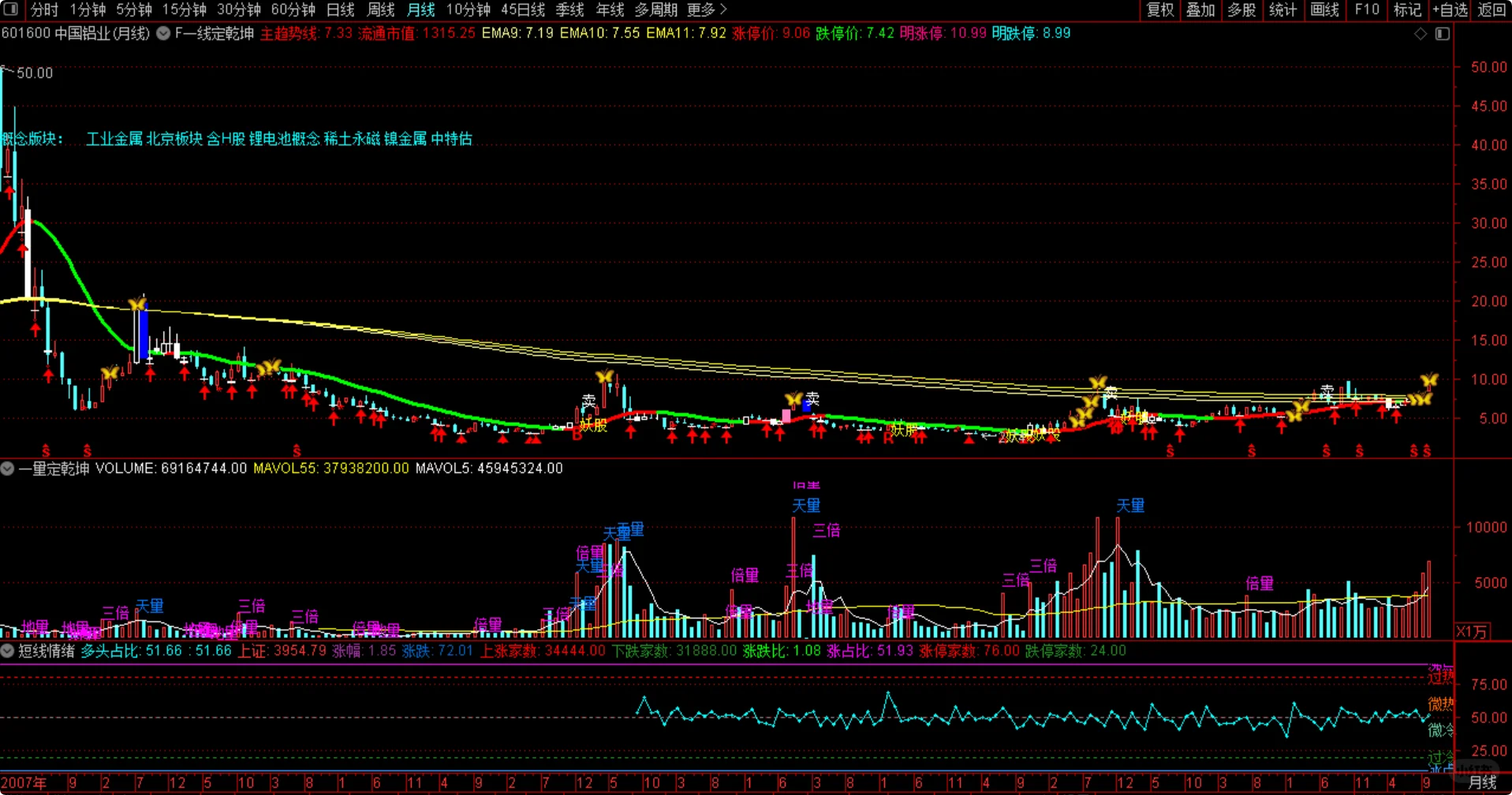
Task: Click the X1万 volume unit label
Action: [1472, 632]
